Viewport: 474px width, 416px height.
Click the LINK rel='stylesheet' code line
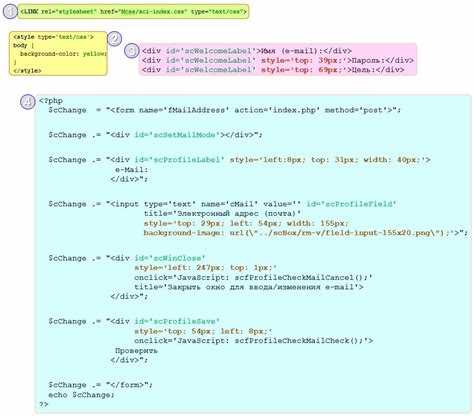pyautogui.click(x=133, y=12)
